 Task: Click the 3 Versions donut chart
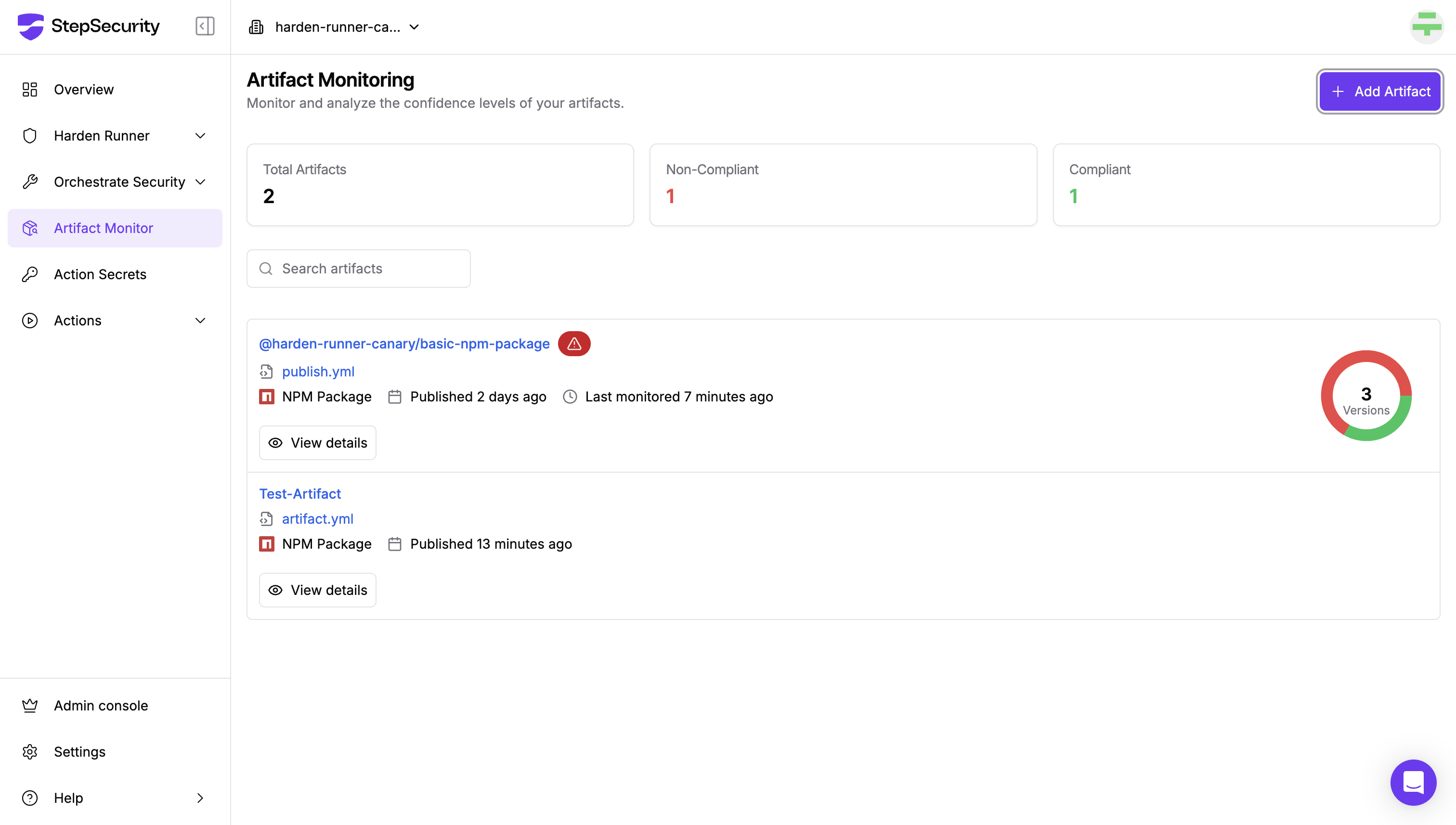1365,396
